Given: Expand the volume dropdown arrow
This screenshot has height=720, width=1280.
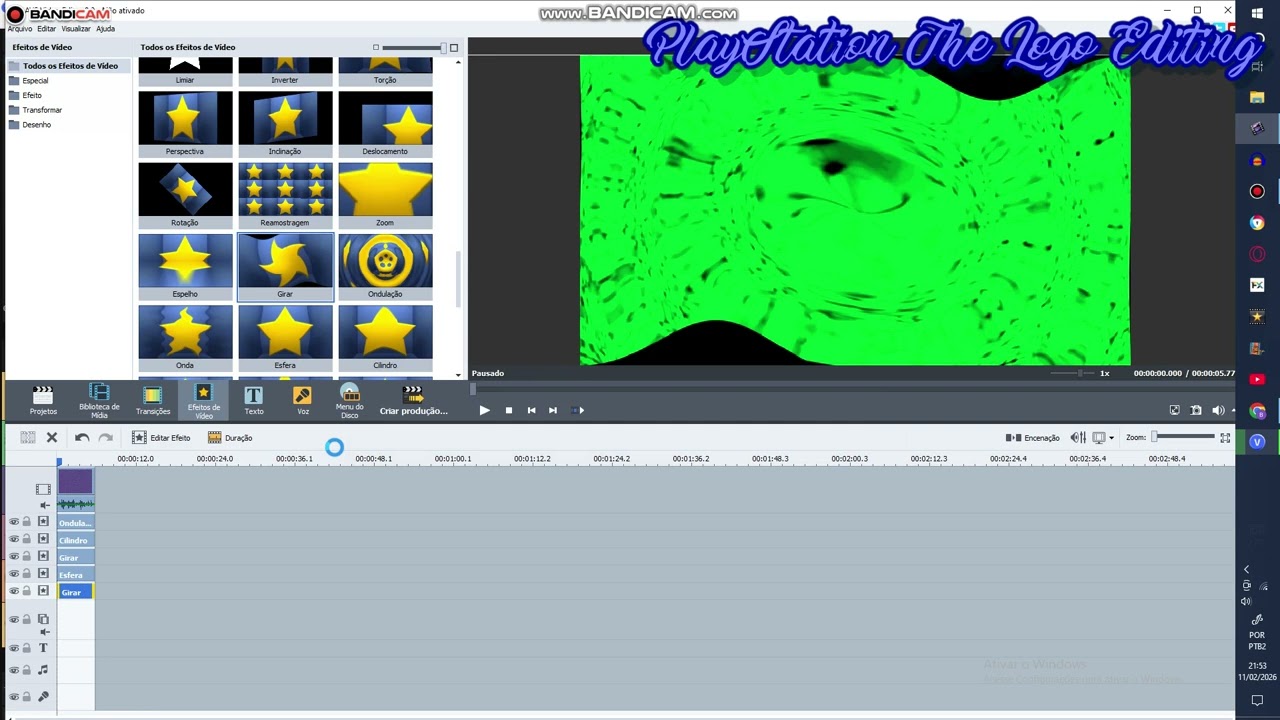Looking at the screenshot, I should [x=1232, y=410].
